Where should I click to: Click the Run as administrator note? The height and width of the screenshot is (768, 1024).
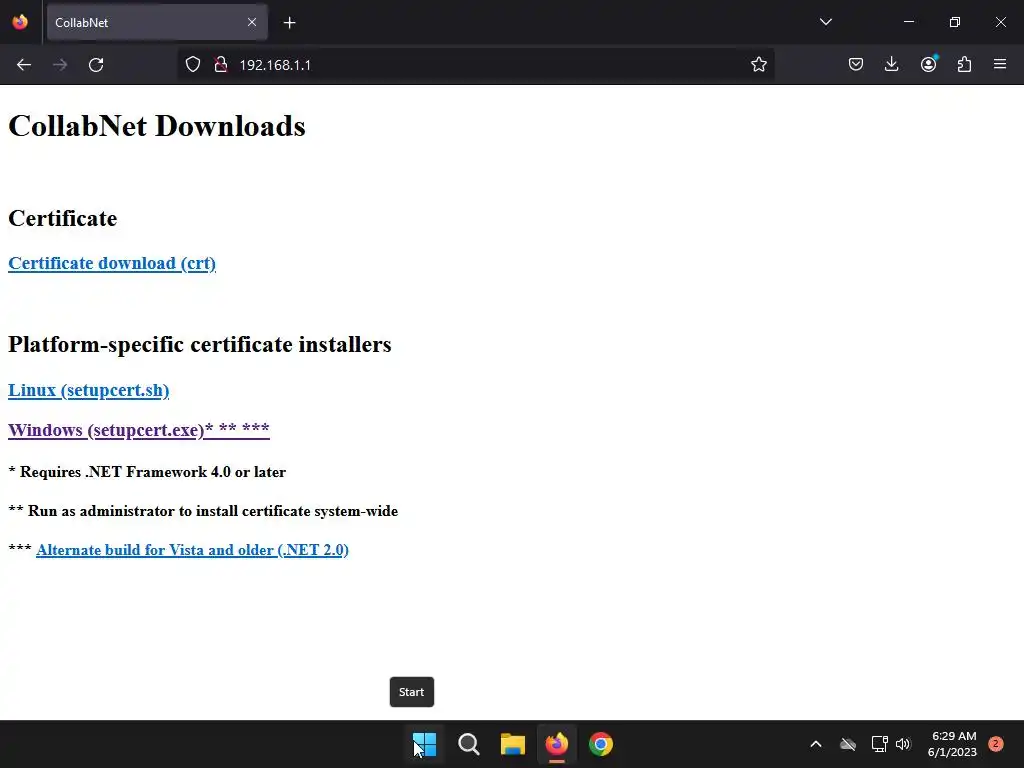tap(203, 511)
